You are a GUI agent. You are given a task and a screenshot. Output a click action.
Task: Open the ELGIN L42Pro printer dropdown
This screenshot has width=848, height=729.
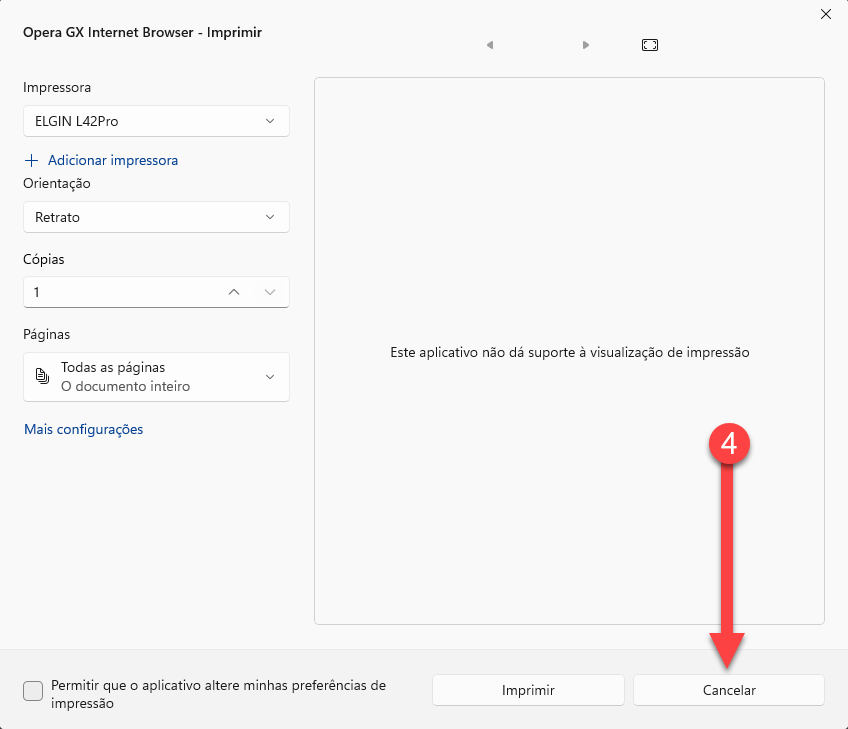156,121
